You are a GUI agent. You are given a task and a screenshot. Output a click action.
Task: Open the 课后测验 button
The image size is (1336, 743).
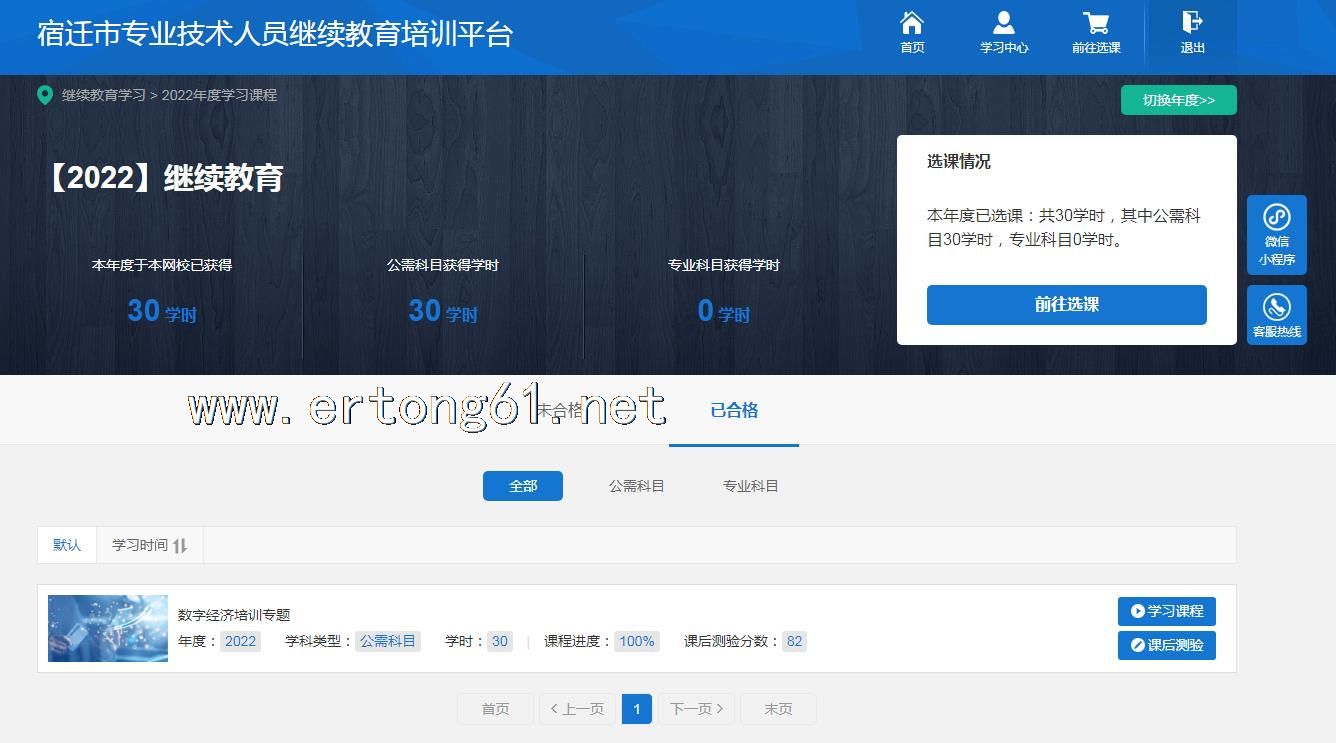pos(1166,645)
